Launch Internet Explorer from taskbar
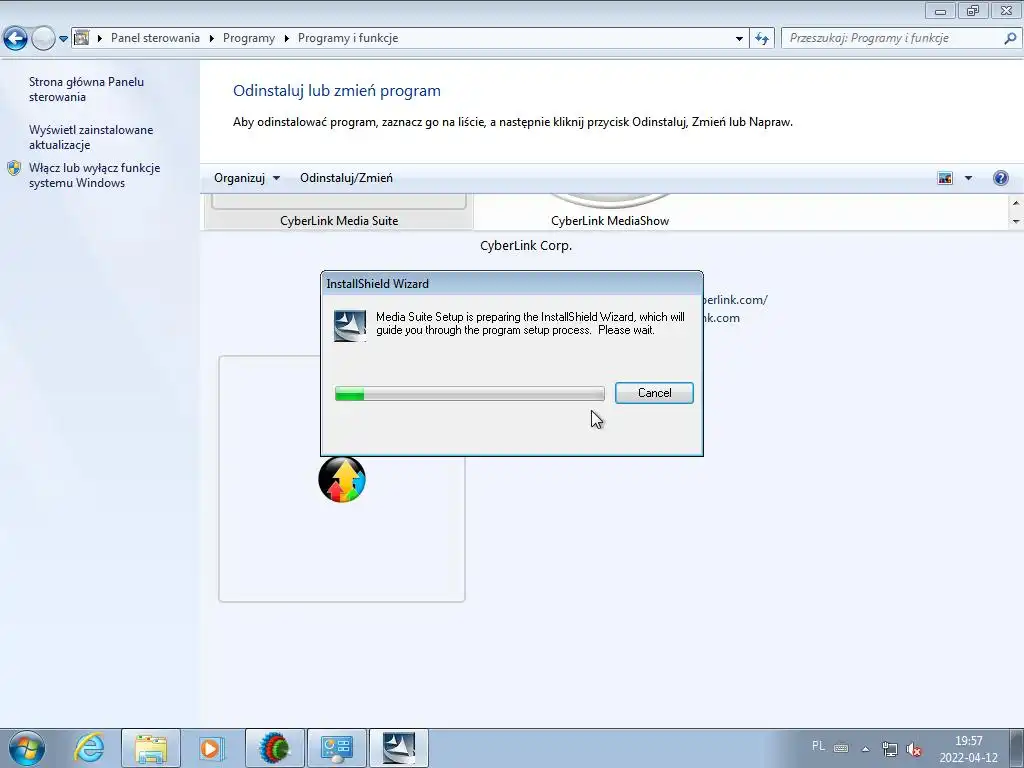The width and height of the screenshot is (1024, 768). 89,748
